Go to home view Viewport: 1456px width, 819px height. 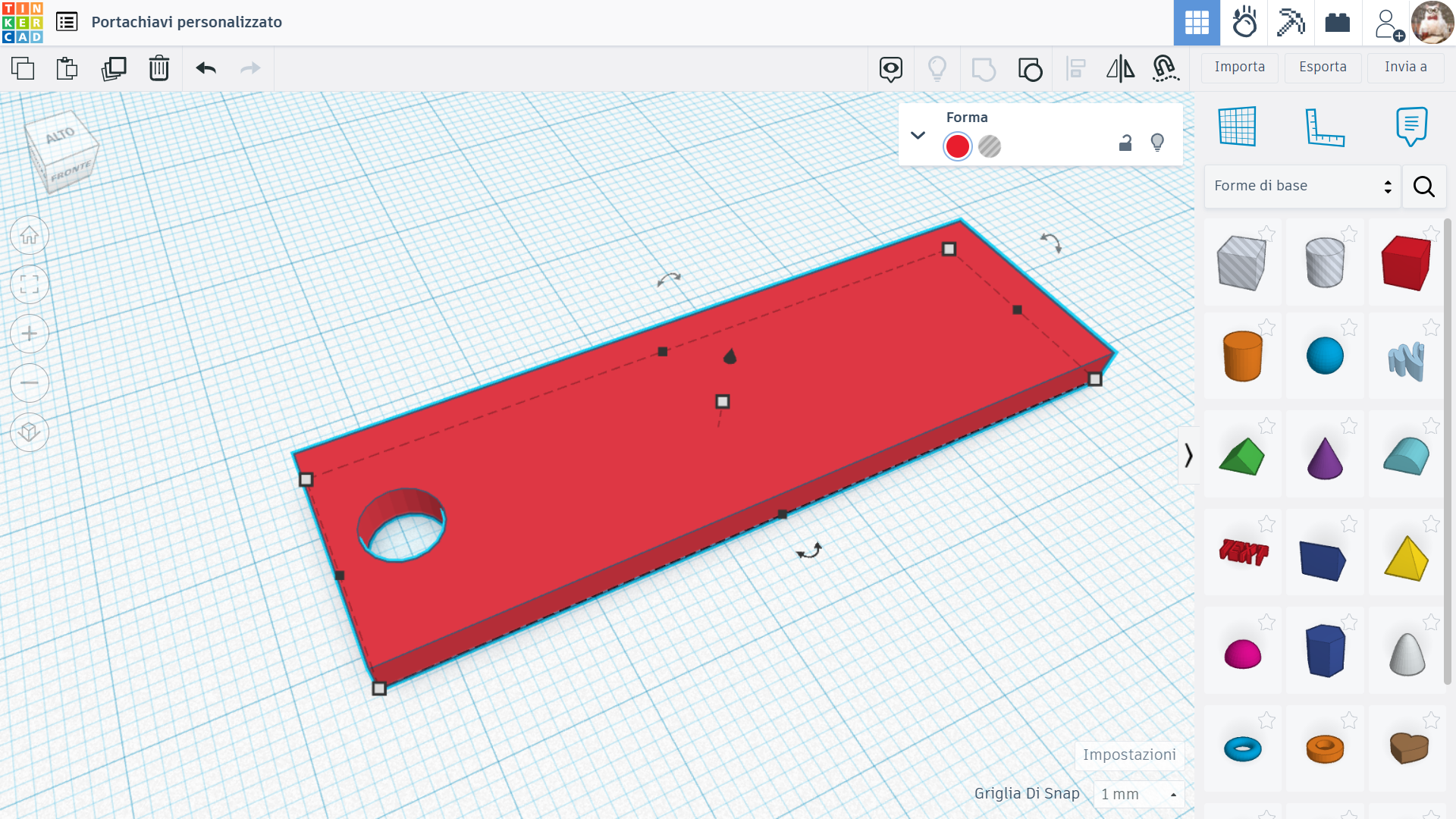[x=30, y=235]
